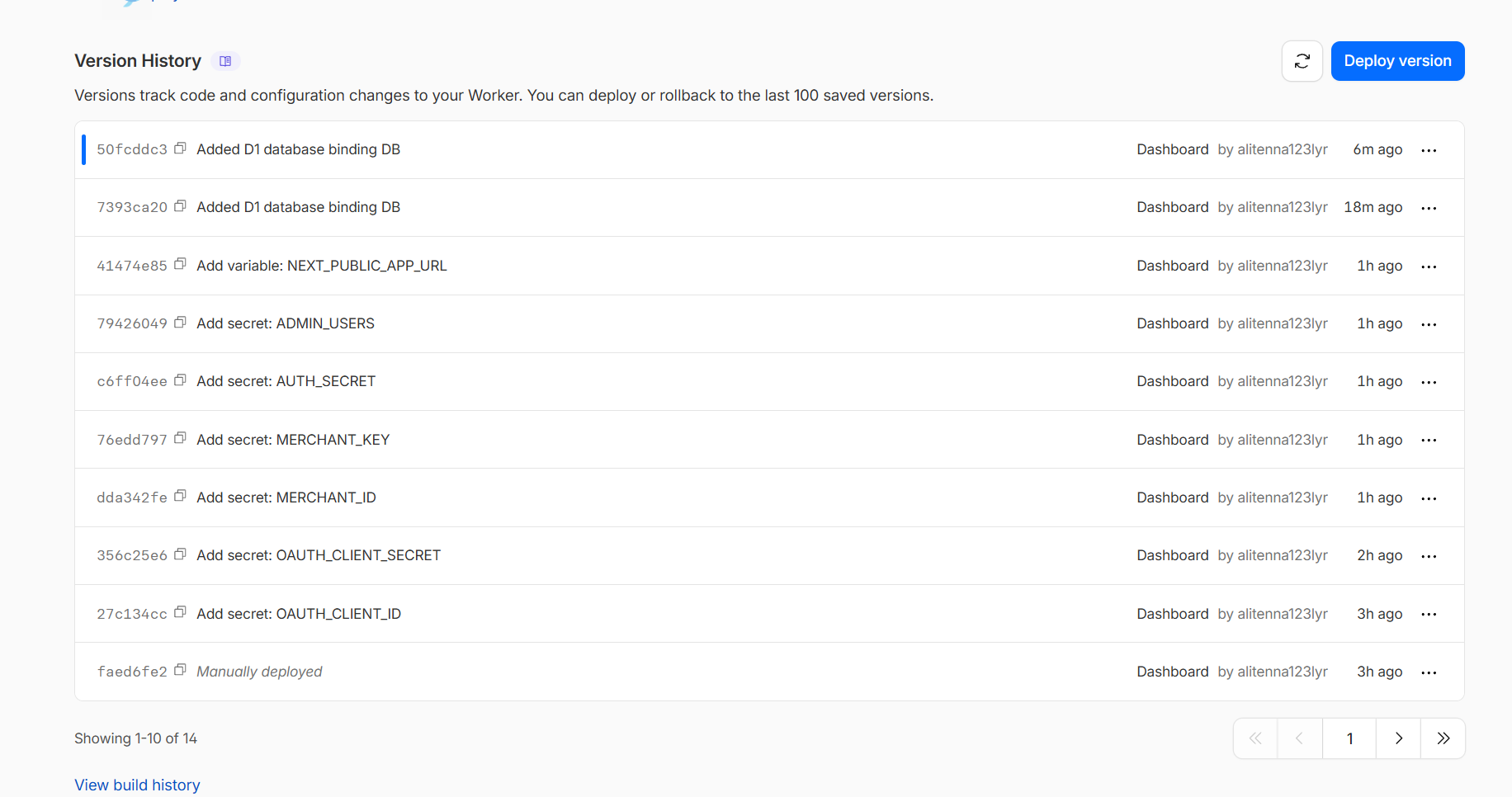Select version hash 50fcddc3 text
Viewport: 1512px width, 797px height.
click(x=132, y=149)
